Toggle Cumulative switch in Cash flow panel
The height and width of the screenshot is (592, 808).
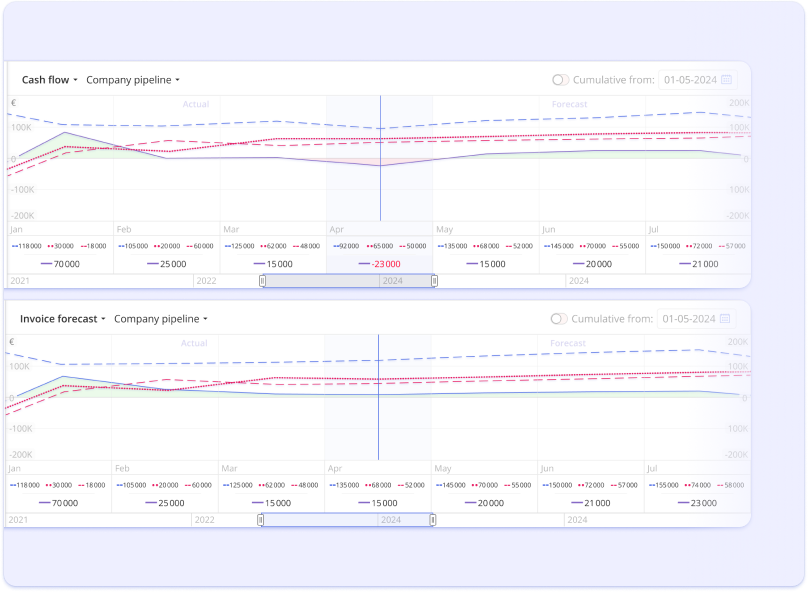(561, 80)
